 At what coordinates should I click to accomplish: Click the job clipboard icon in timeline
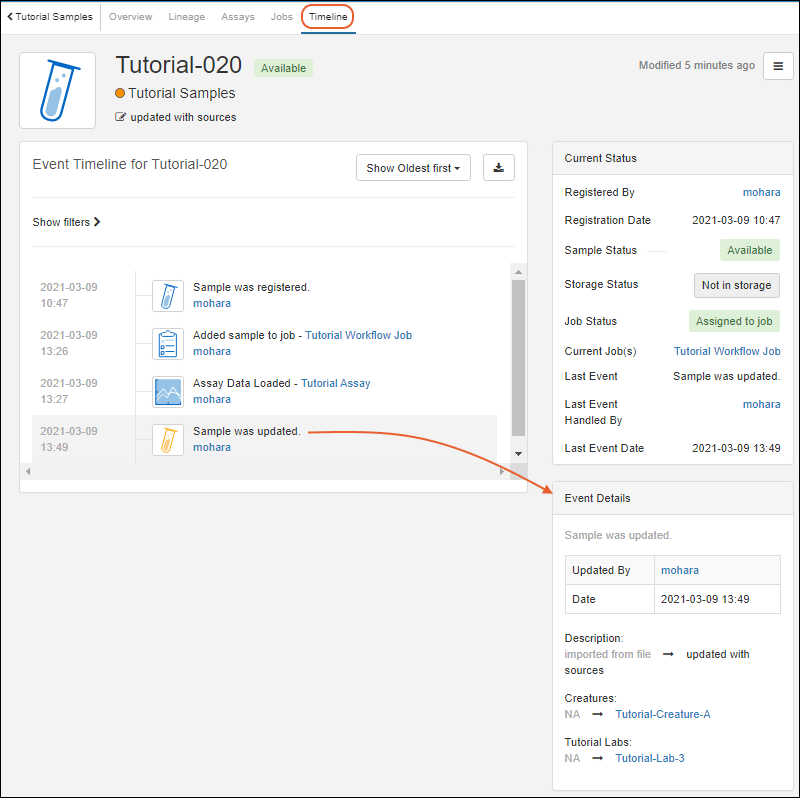point(168,343)
